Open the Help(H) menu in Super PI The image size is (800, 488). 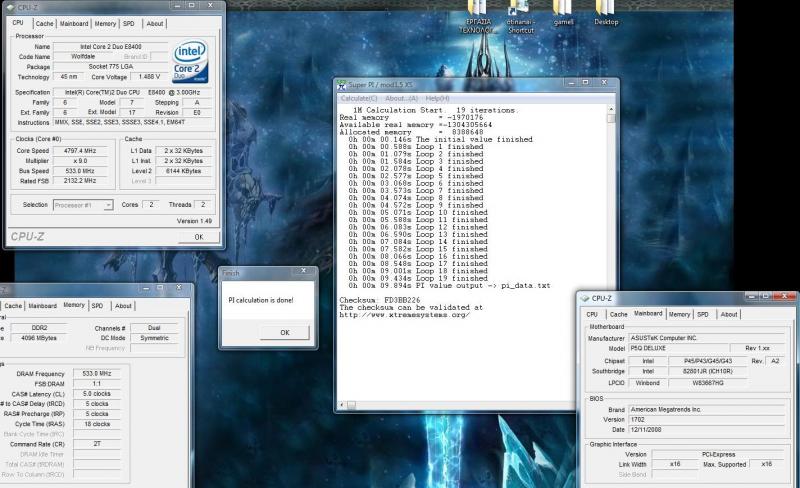[437, 98]
